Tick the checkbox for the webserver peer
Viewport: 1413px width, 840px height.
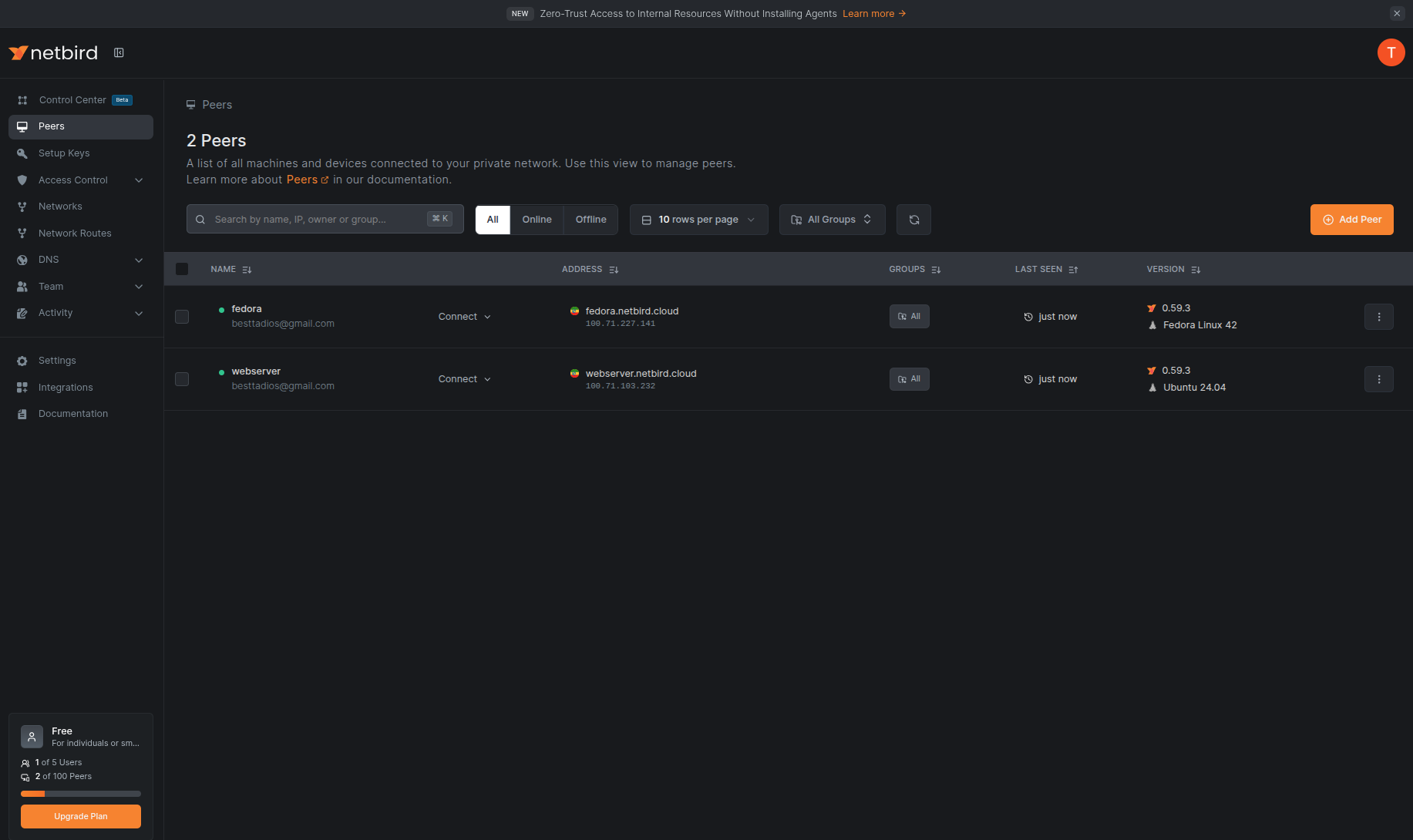(182, 379)
